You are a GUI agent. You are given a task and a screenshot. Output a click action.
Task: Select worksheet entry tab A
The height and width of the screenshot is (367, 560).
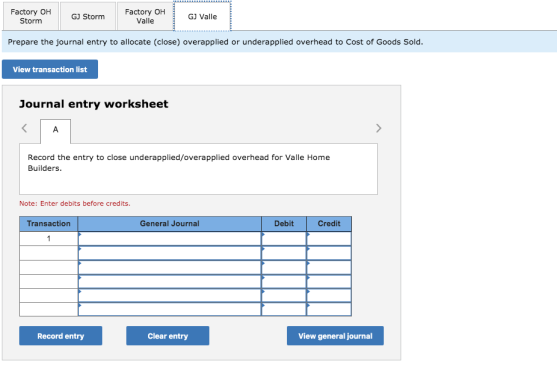click(55, 130)
